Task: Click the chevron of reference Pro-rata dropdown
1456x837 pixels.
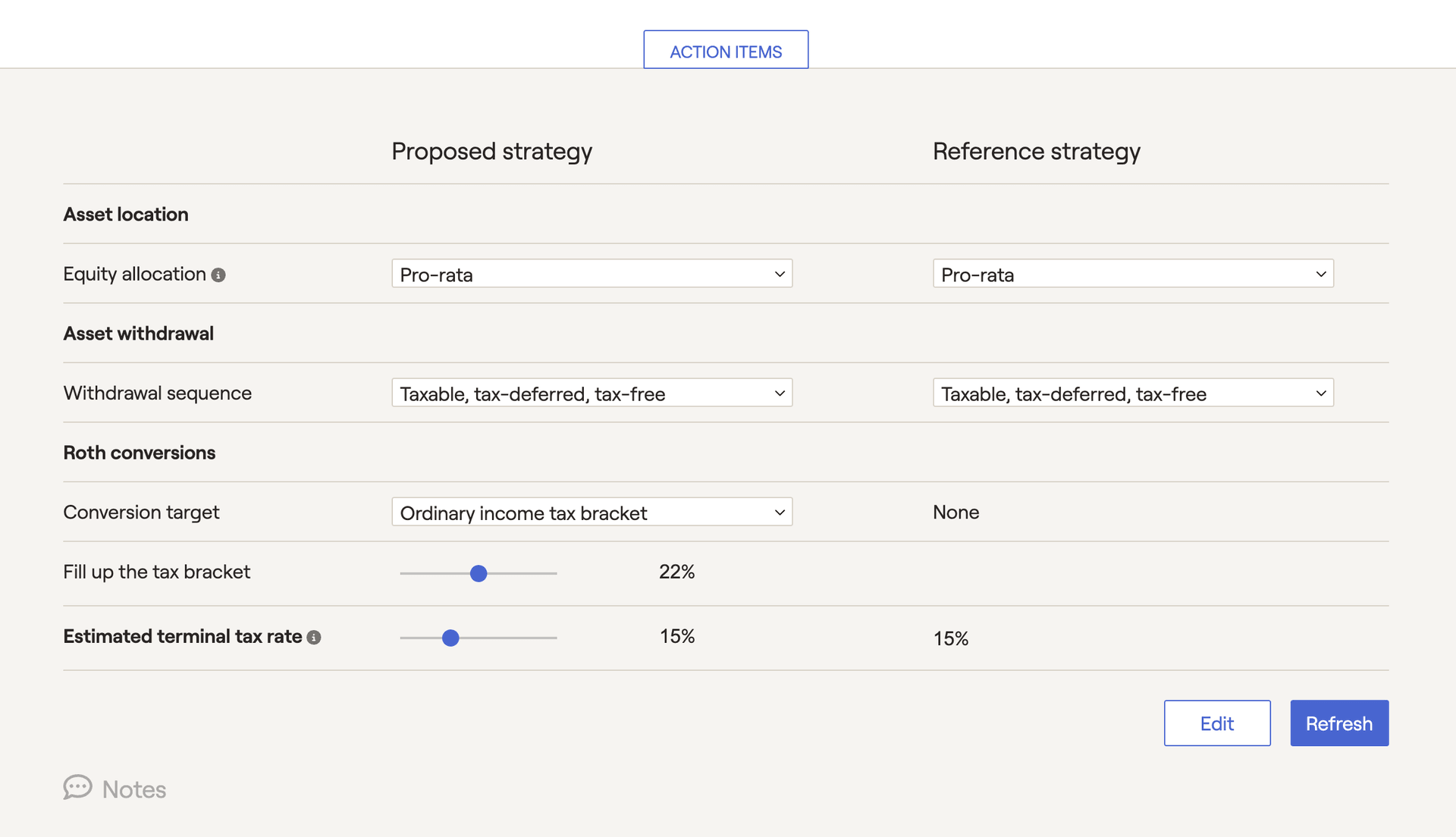Action: [x=1320, y=274]
